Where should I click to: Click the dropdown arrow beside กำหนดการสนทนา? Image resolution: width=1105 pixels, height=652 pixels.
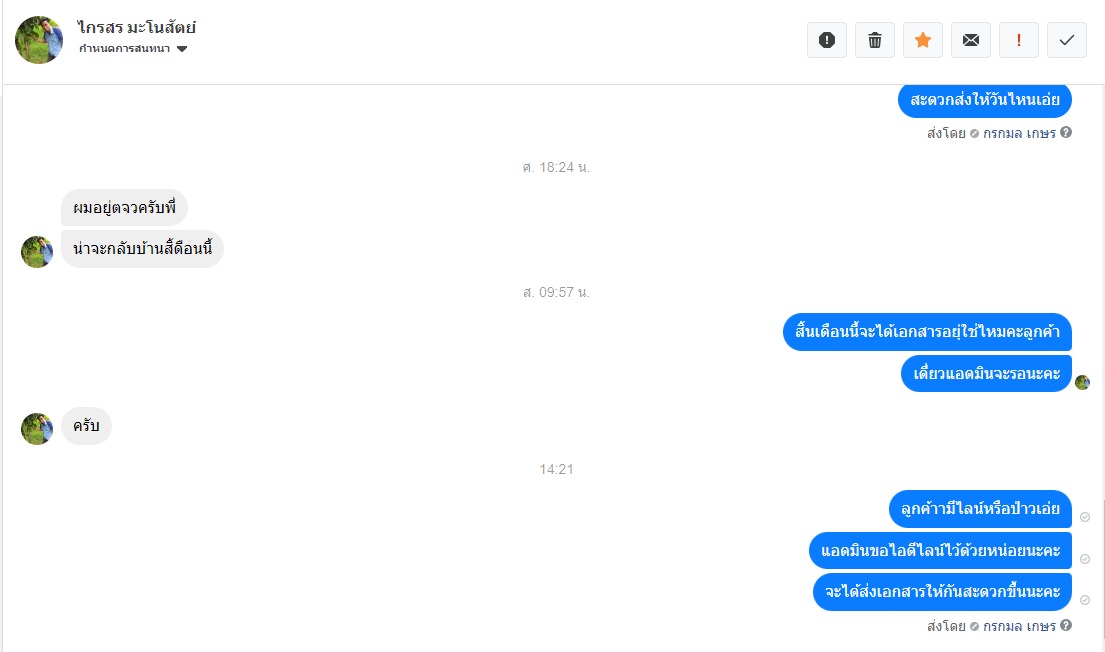(x=182, y=49)
